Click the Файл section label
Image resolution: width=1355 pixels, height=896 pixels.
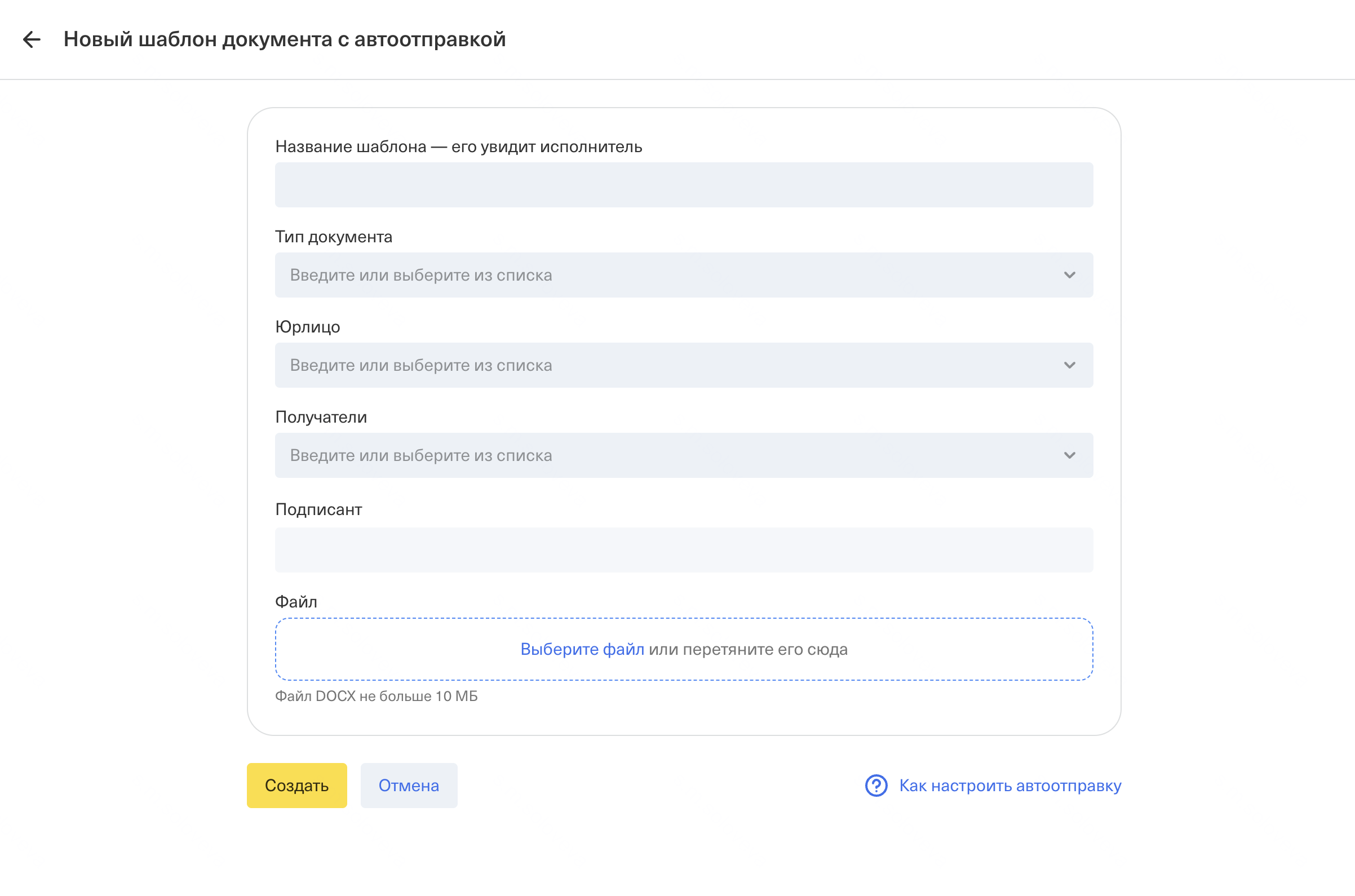pos(295,602)
